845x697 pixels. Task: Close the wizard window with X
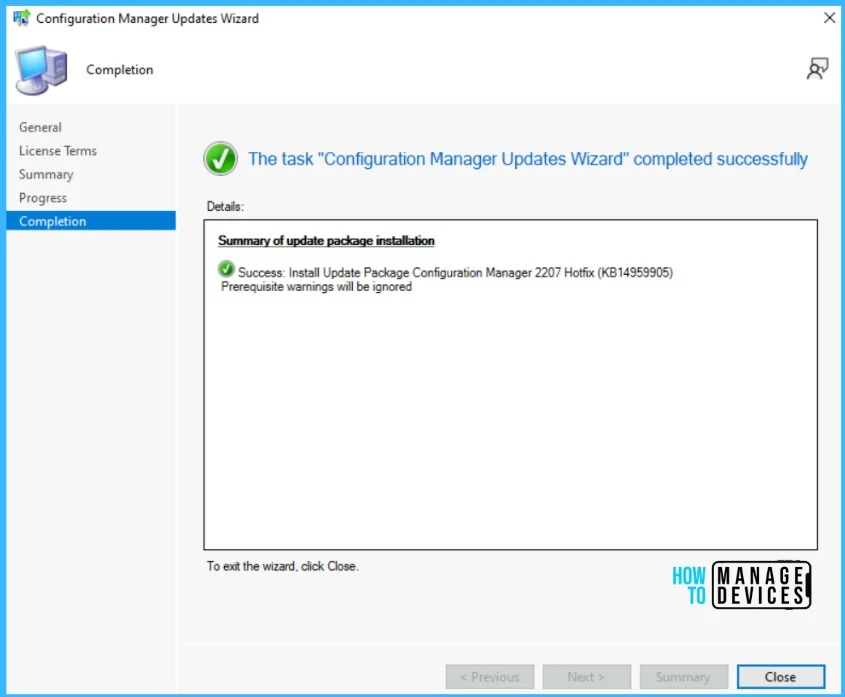tap(829, 18)
